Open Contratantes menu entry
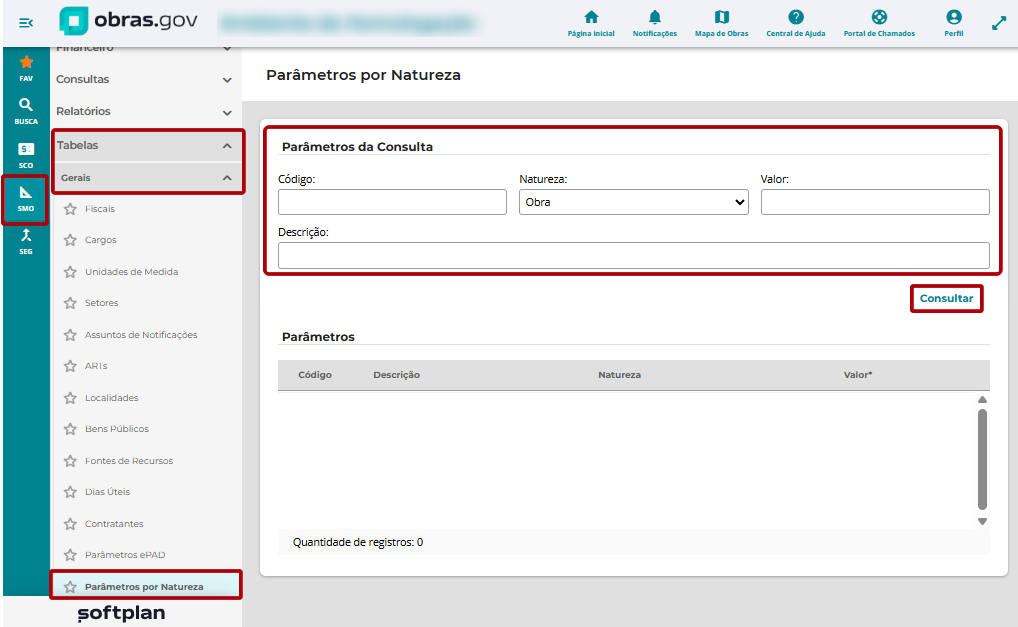 (114, 524)
